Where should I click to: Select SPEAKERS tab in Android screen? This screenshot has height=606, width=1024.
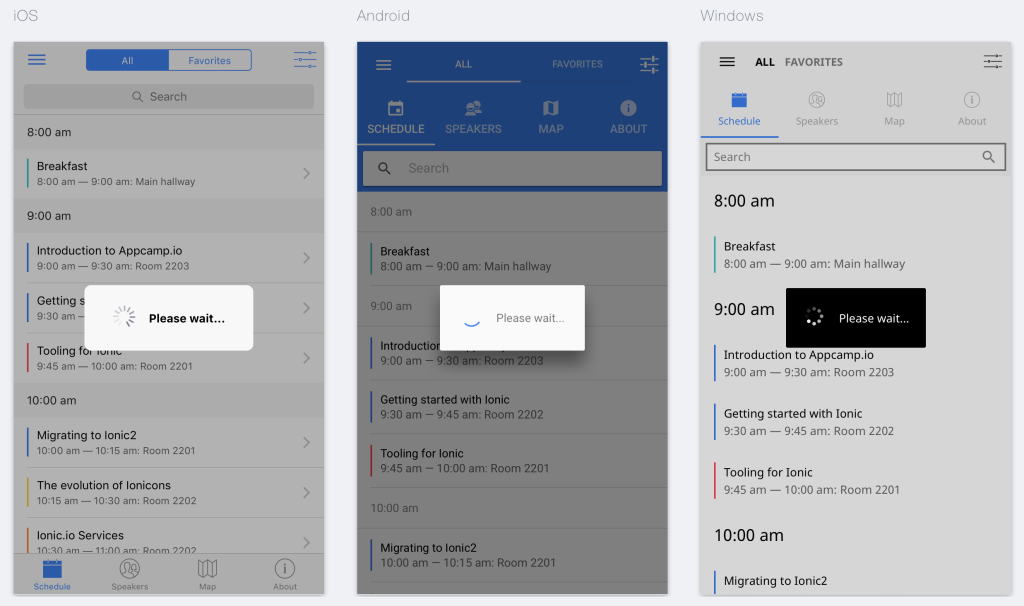click(473, 118)
